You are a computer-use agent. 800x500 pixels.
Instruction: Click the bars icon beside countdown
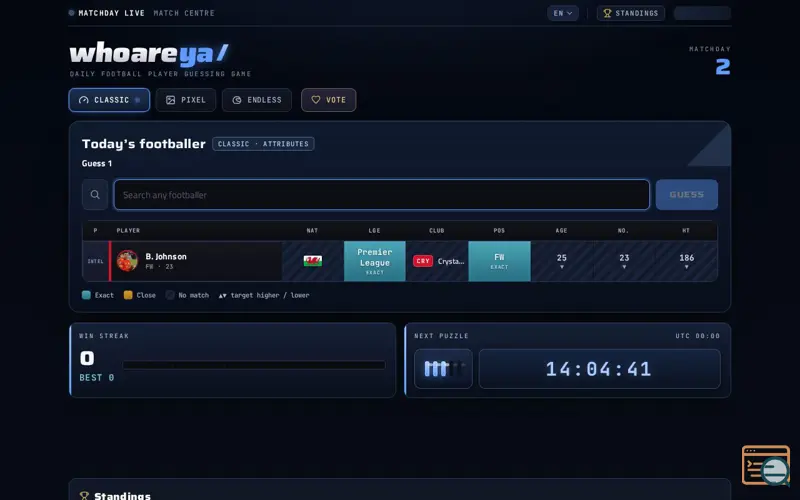(443, 369)
